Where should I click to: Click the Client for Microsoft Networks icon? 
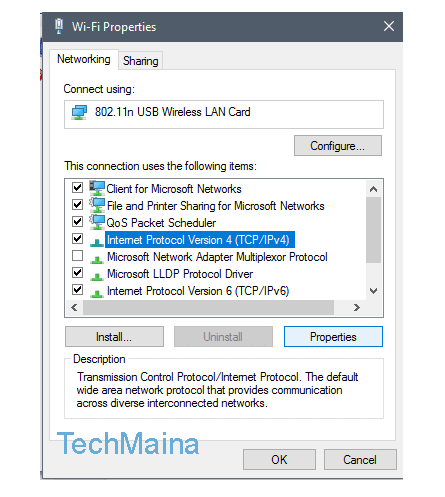coord(97,188)
